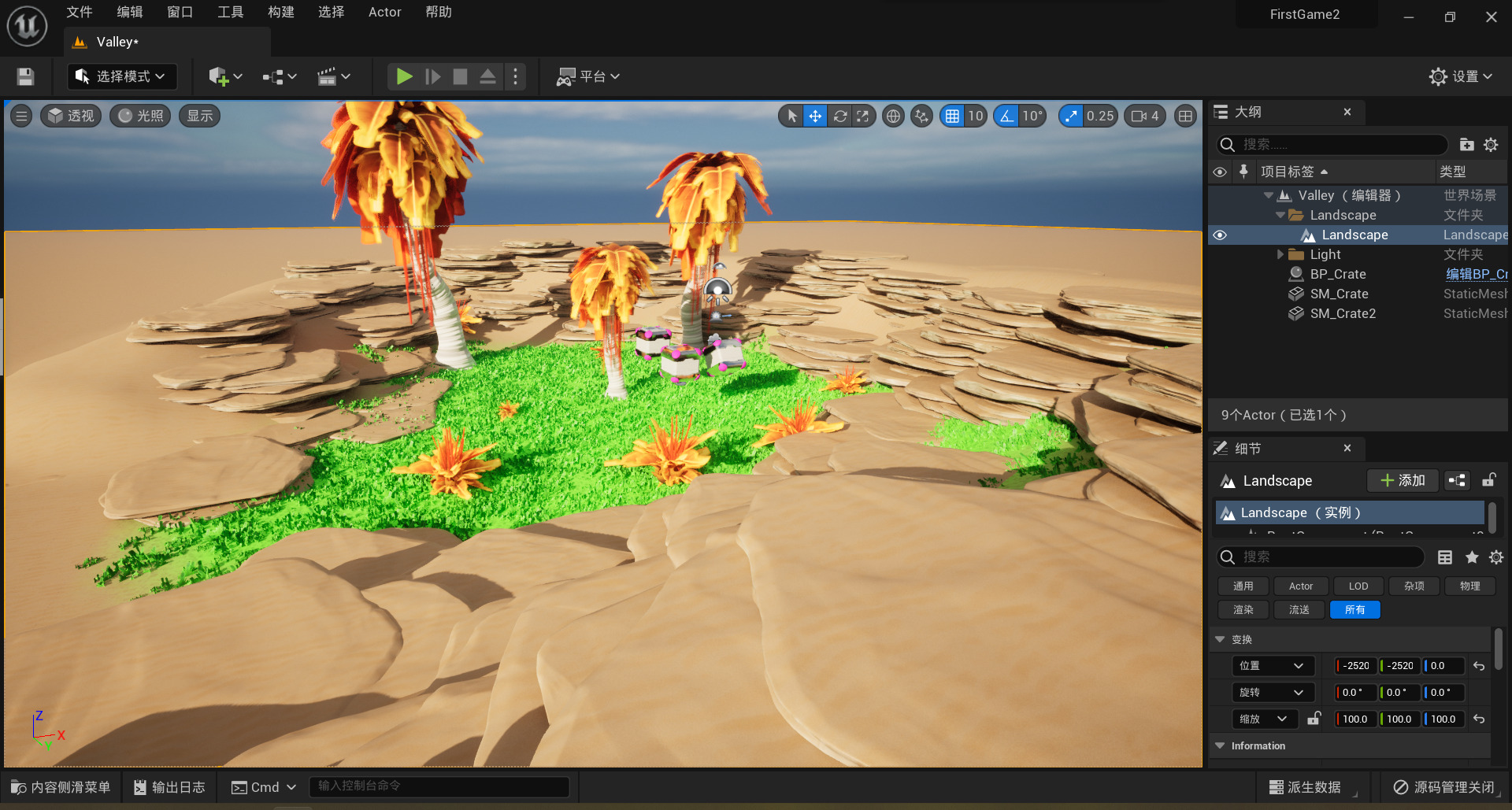The image size is (1512, 810).
Task: Select BP_Crate in outliner
Action: 1338,274
